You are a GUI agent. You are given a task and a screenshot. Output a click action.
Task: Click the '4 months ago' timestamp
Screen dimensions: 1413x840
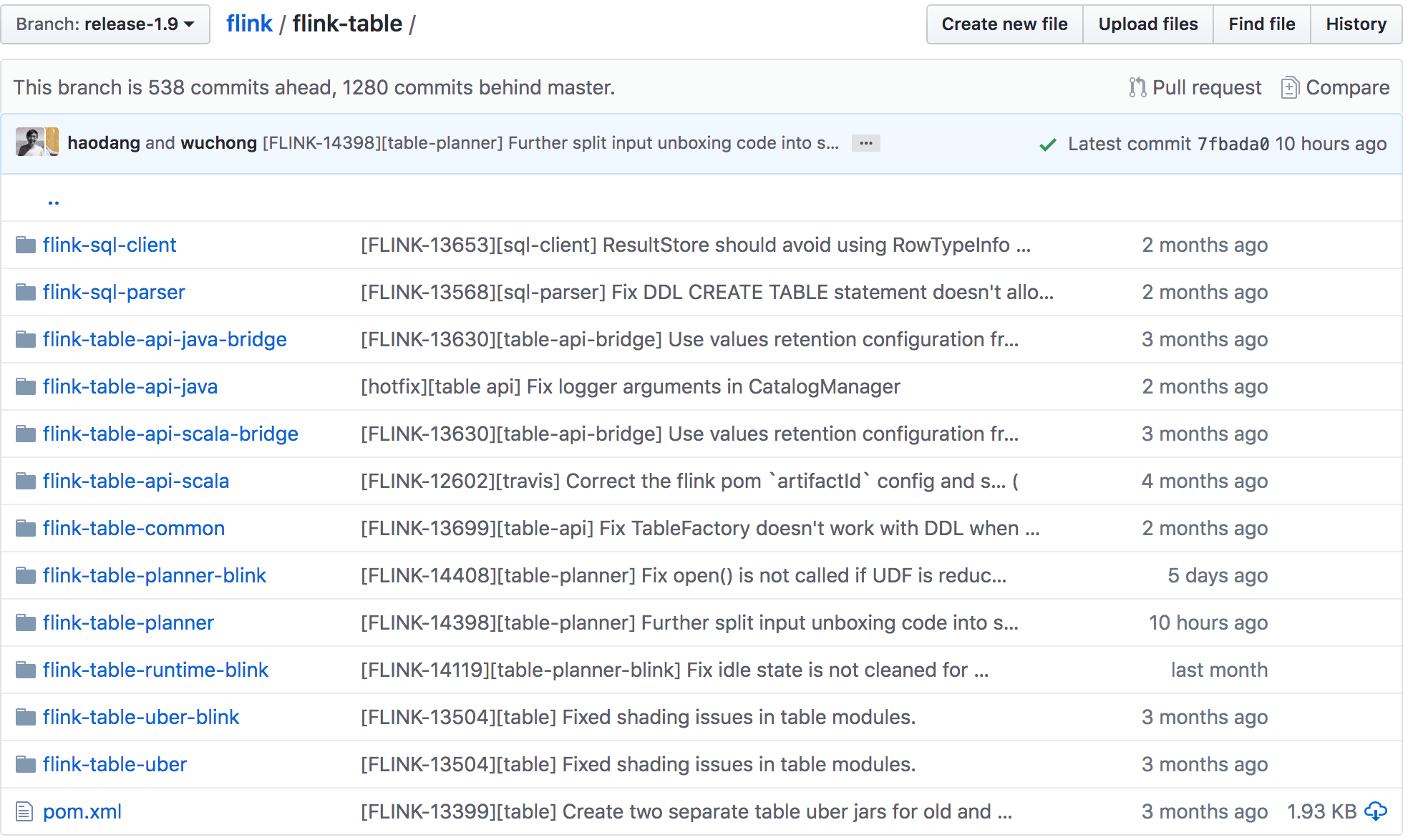pos(1205,481)
